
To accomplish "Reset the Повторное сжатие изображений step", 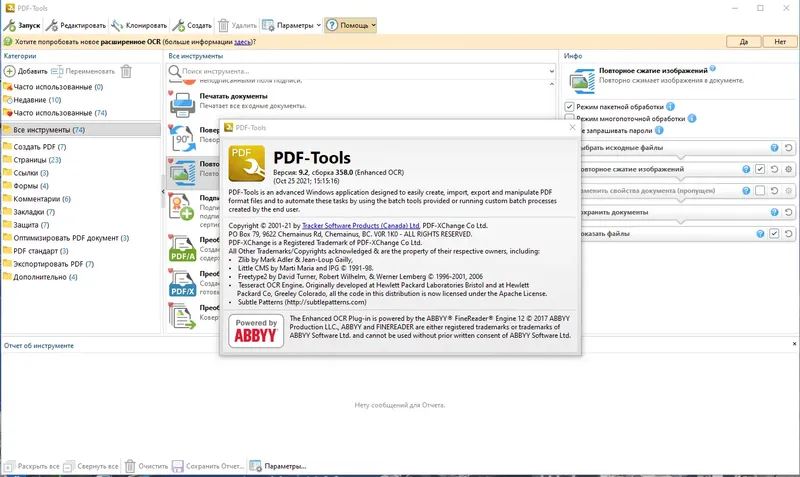I will click(x=774, y=169).
